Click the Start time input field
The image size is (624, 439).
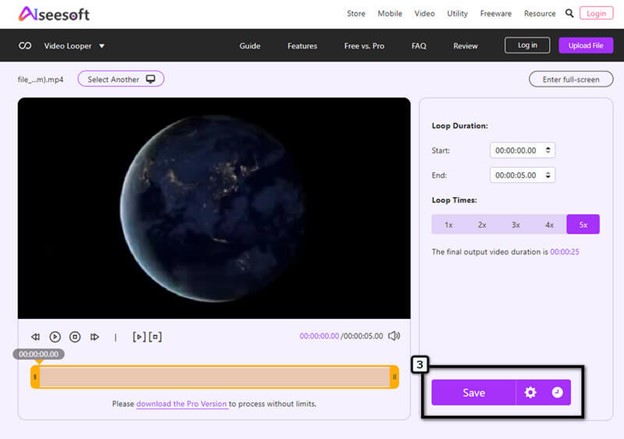(522, 150)
